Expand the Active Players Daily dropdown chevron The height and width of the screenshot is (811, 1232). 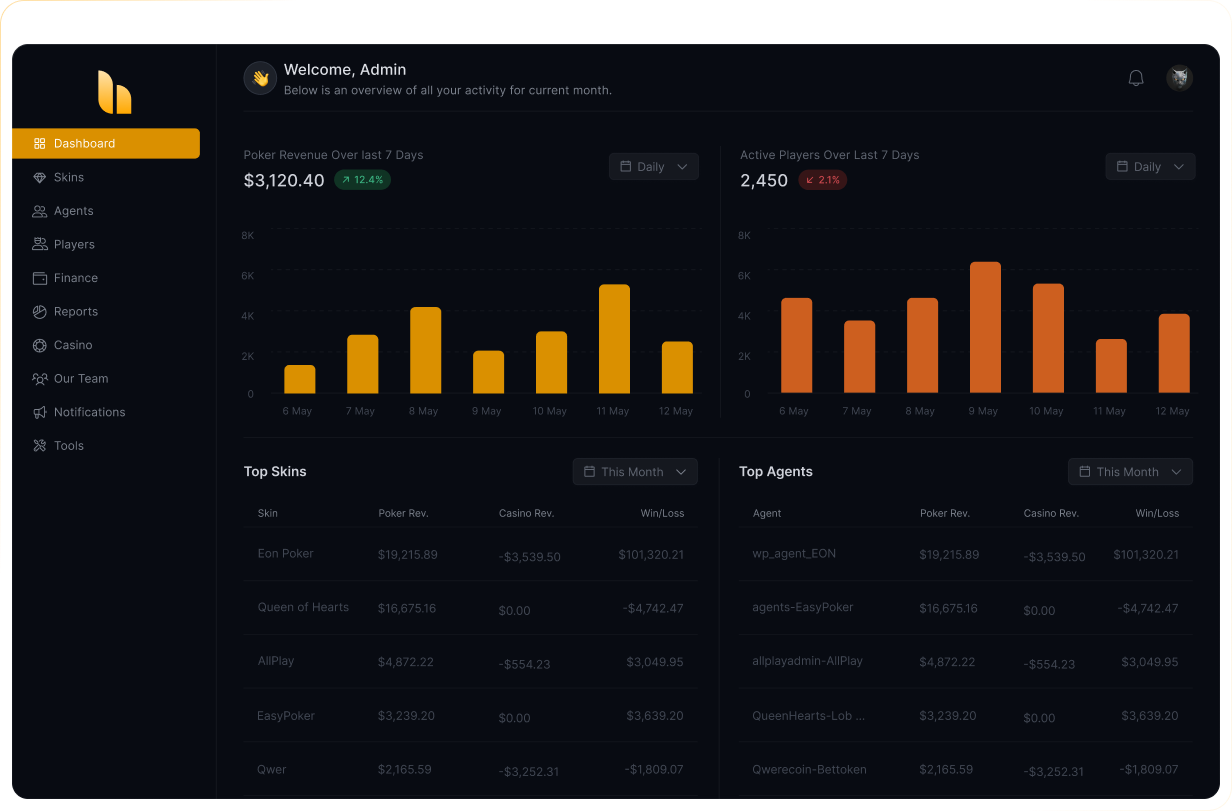1178,167
